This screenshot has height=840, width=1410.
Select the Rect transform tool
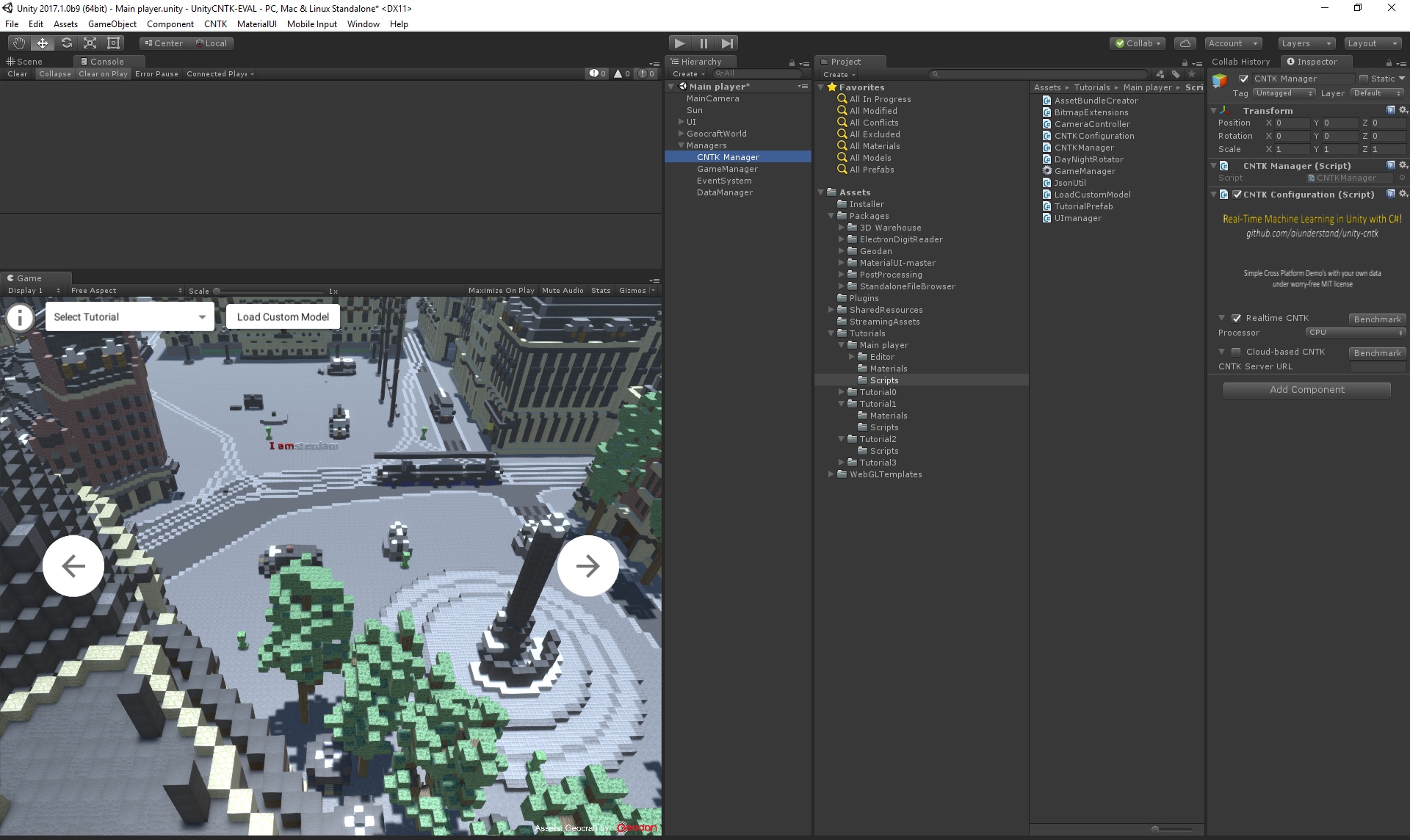113,43
